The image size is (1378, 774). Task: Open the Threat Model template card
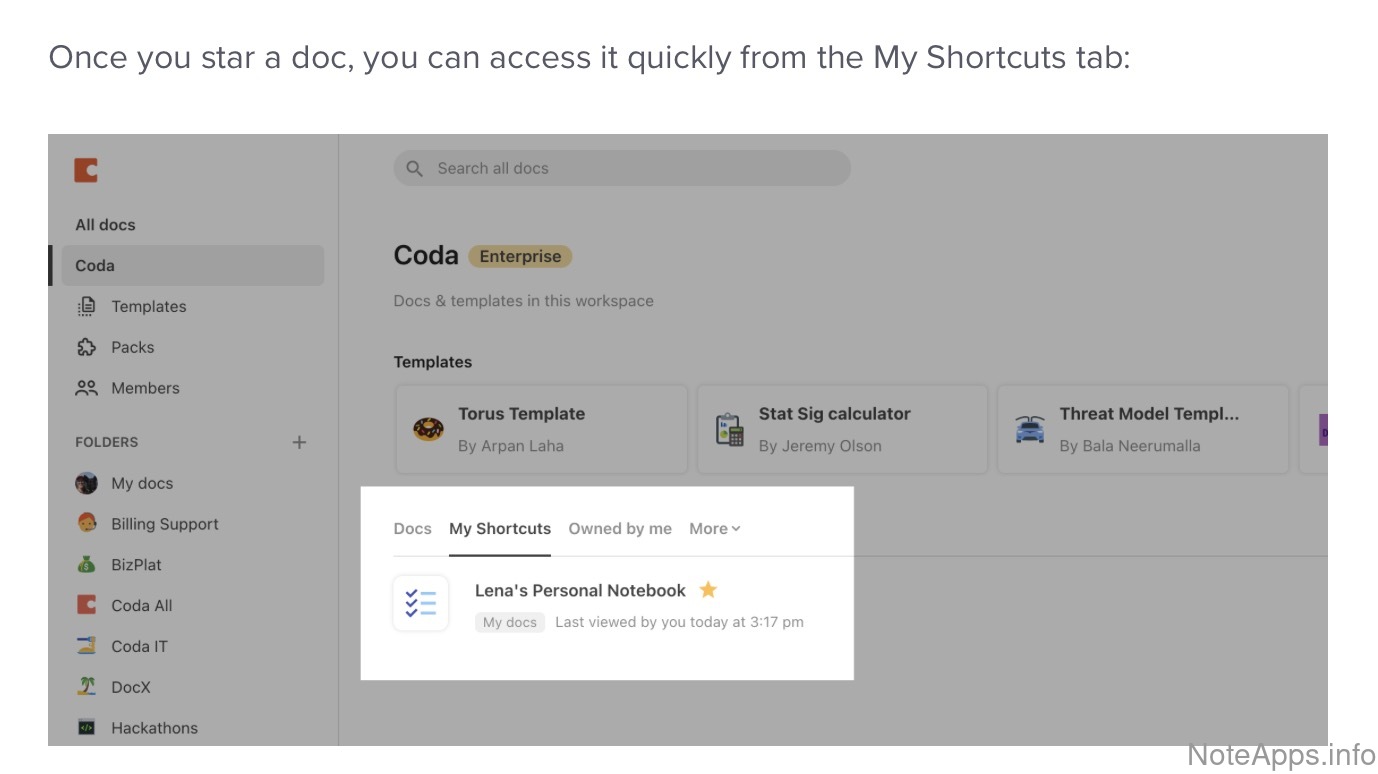point(1142,429)
